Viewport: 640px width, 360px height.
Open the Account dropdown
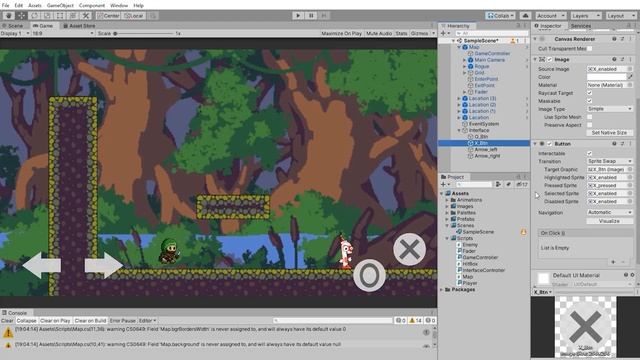click(x=551, y=16)
